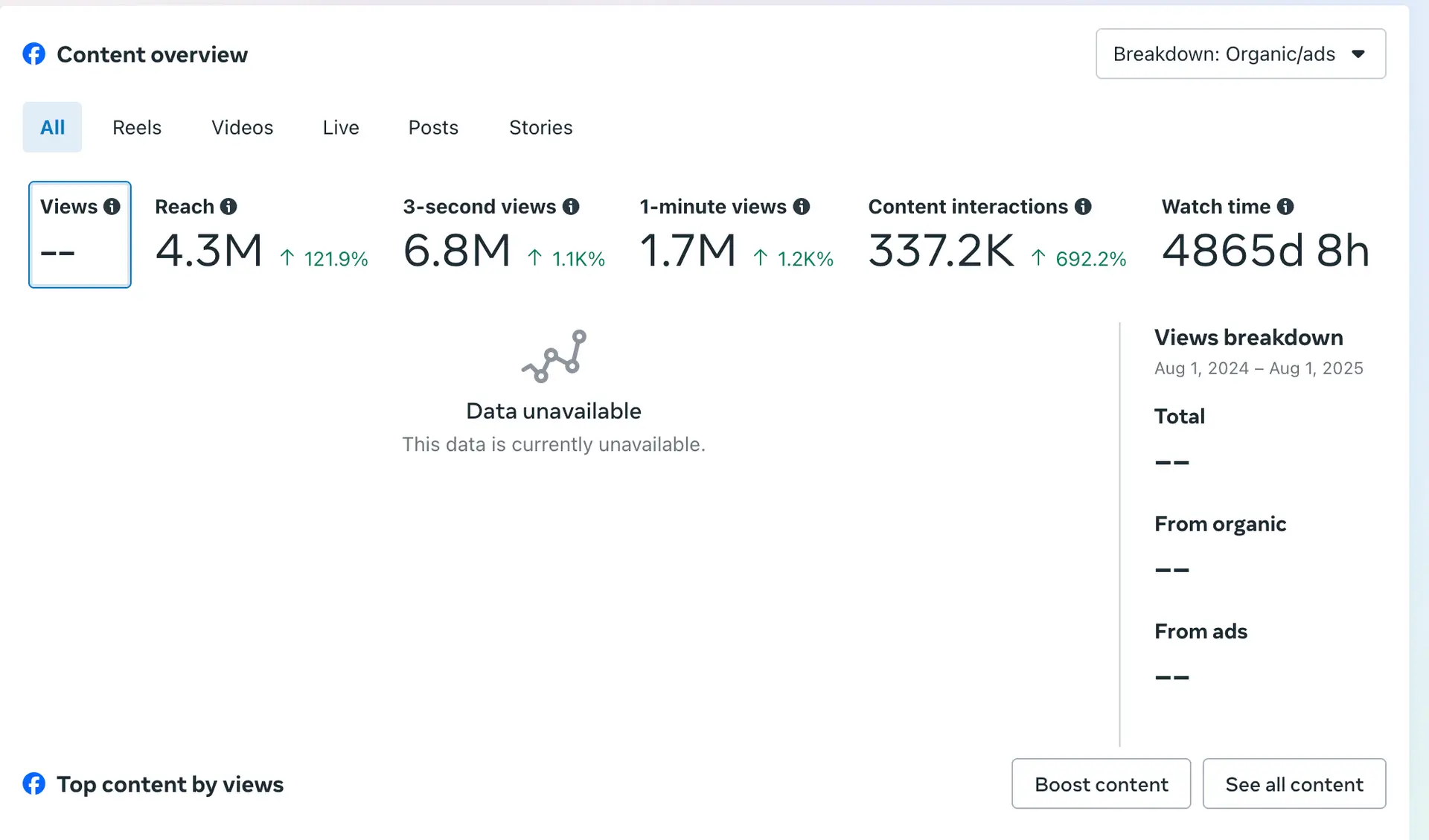Click the Aug 1, 2024 – Aug 1, 2025 date range
Viewport: 1429px width, 840px height.
coord(1259,368)
